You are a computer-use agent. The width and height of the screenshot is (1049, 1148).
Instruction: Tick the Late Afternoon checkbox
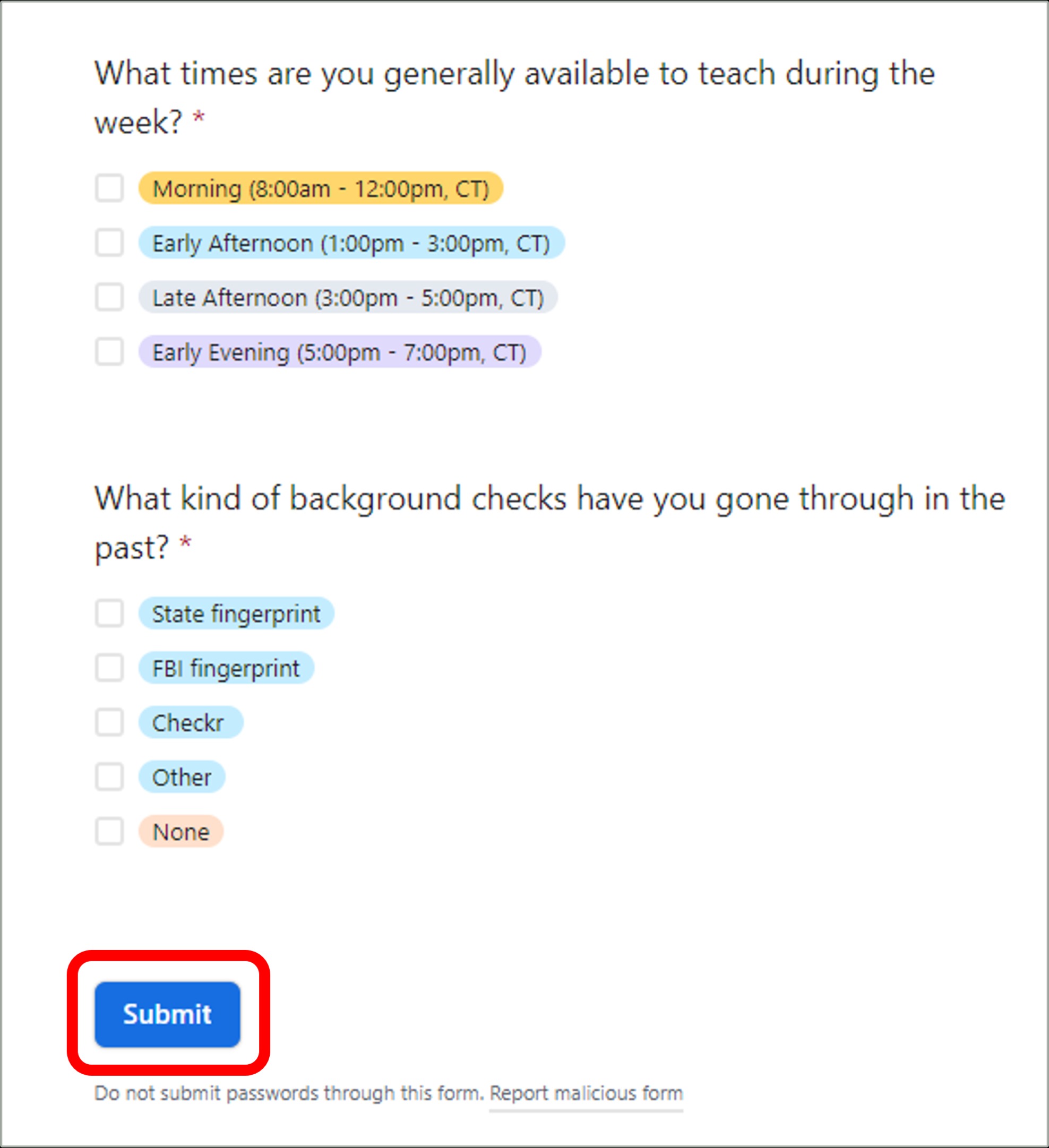pyautogui.click(x=109, y=297)
